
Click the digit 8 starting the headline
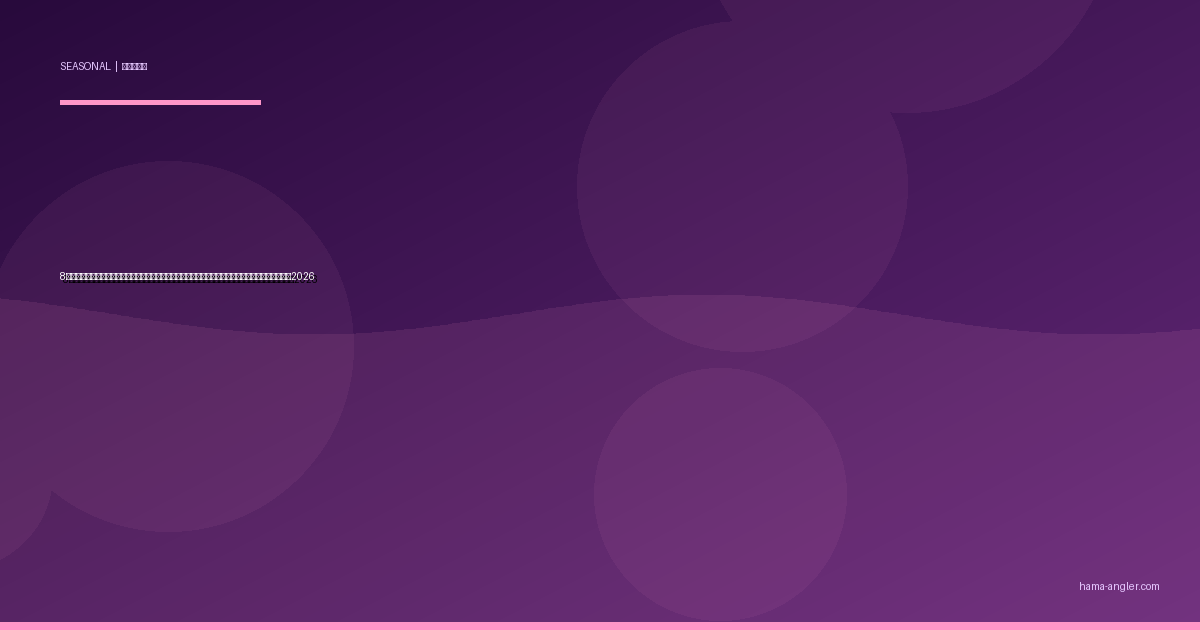pyautogui.click(x=62, y=277)
